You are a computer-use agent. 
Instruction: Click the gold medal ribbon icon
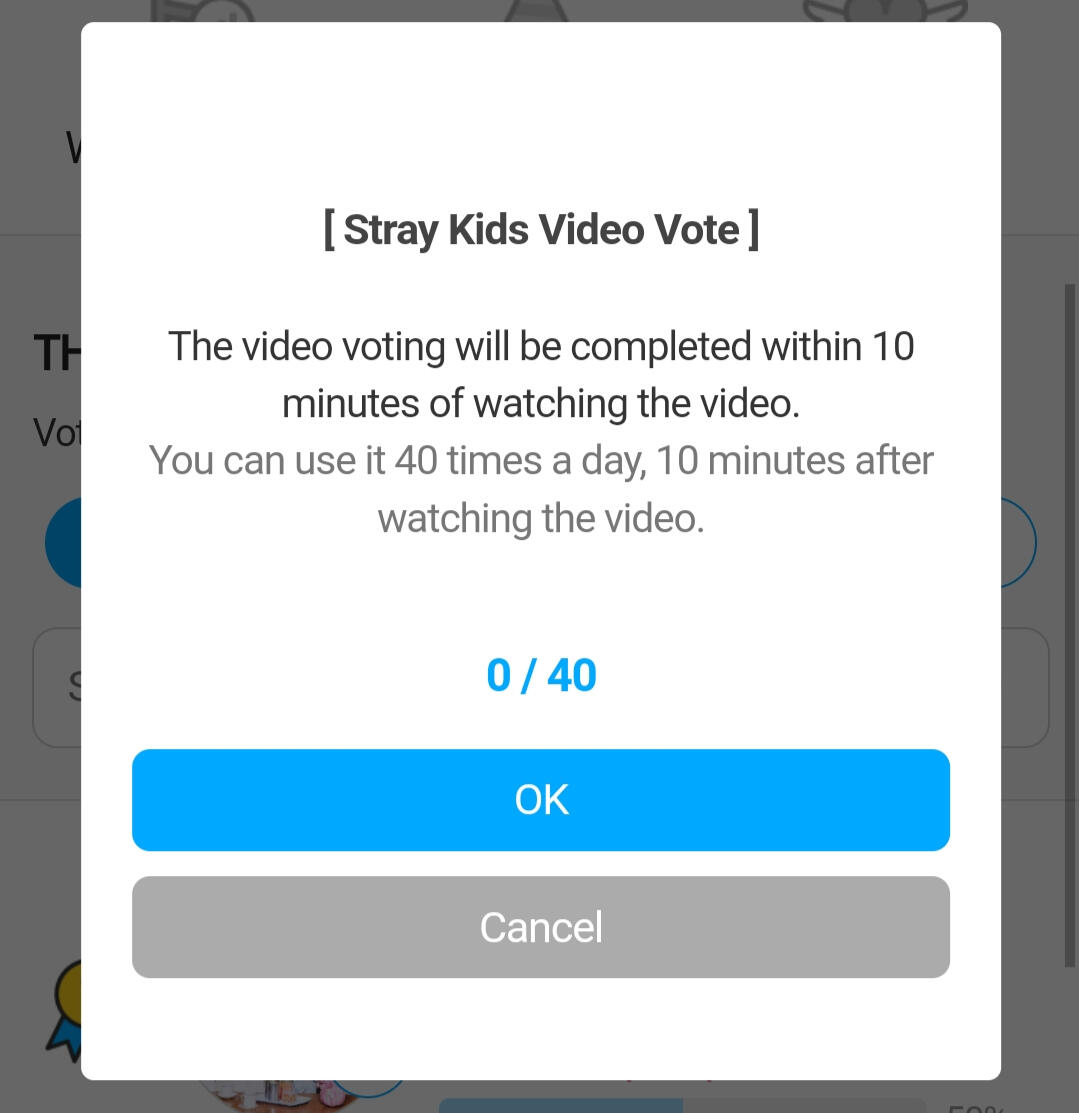(65, 1011)
